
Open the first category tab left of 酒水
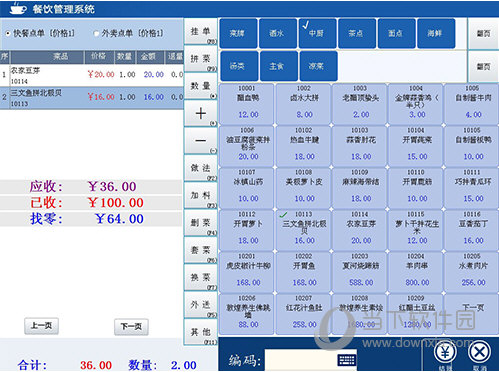pos(238,33)
